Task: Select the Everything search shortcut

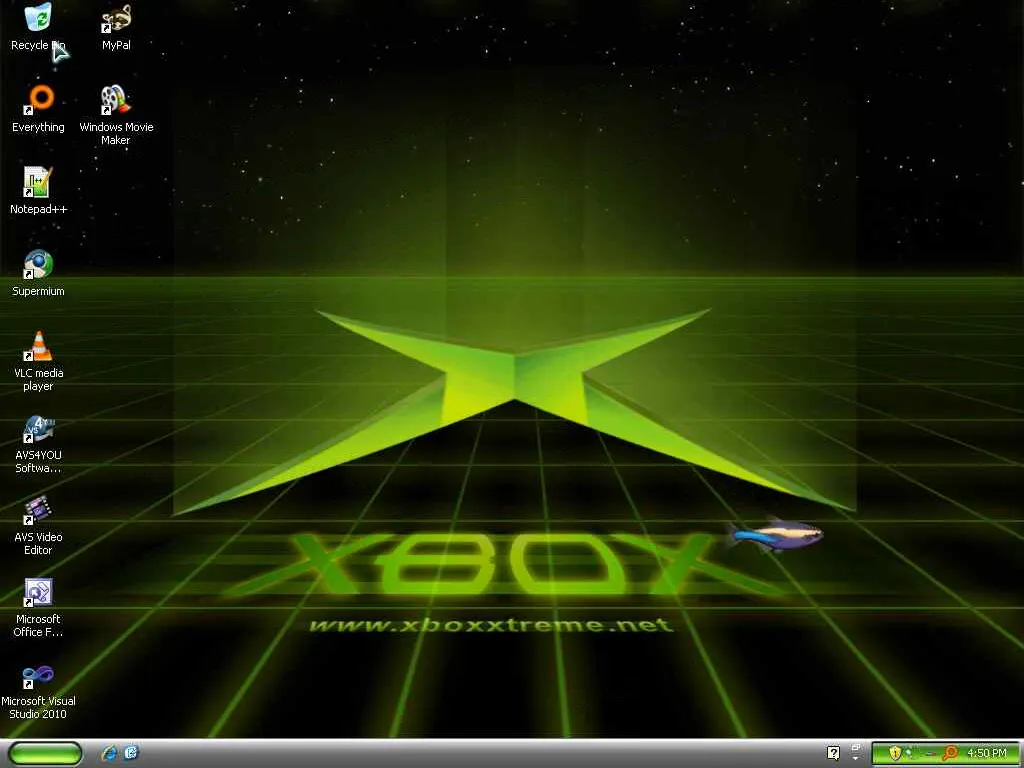Action: (x=38, y=109)
